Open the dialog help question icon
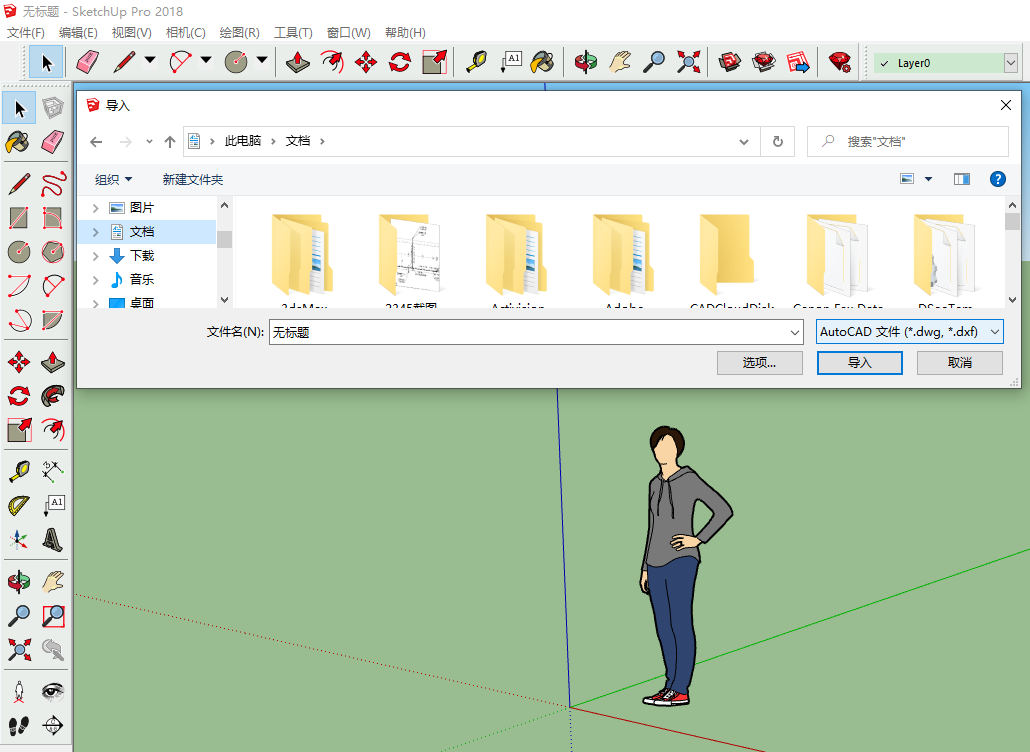 pyautogui.click(x=997, y=179)
